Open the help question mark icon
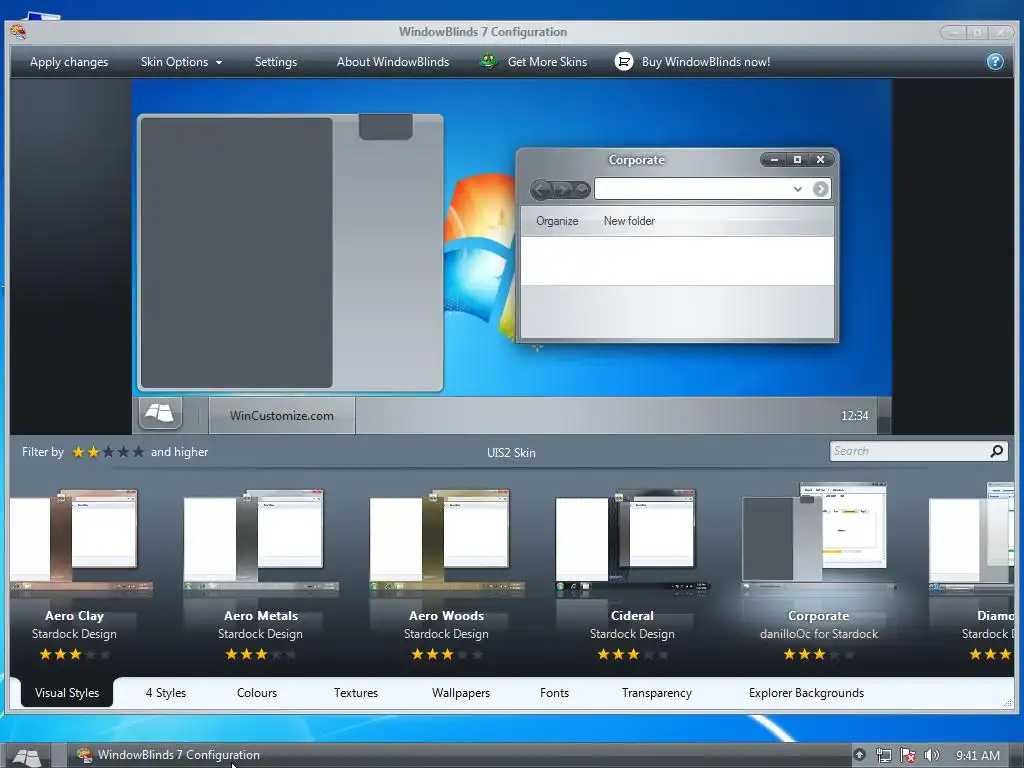Screen dimensions: 1024x768 click(995, 61)
